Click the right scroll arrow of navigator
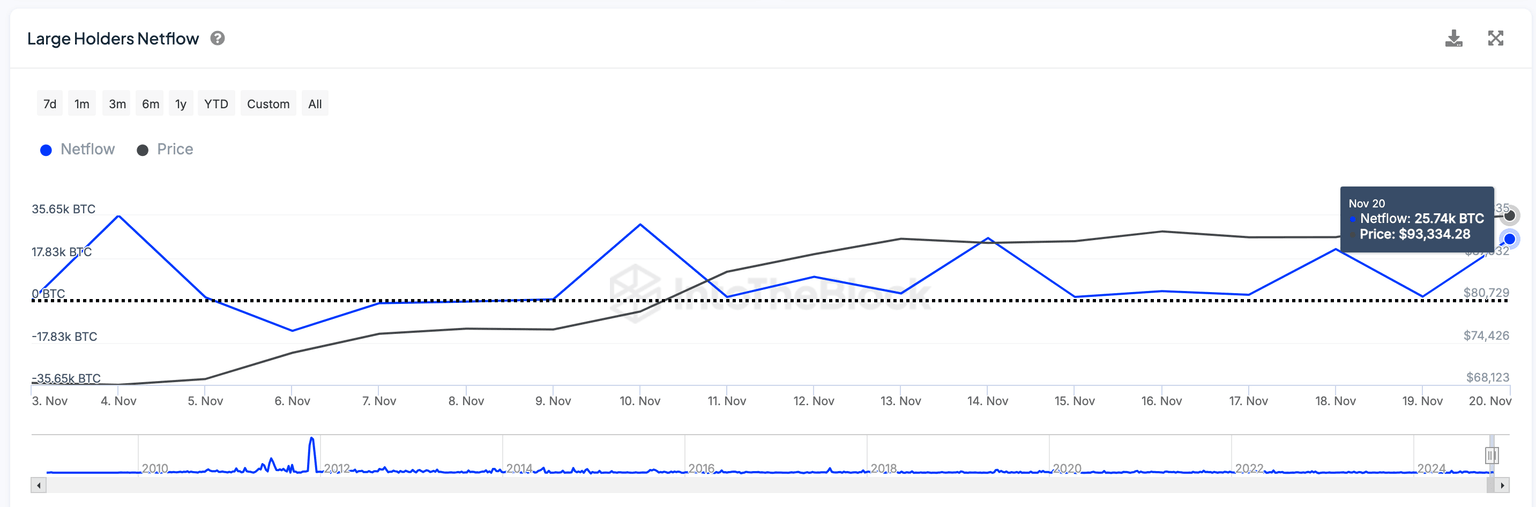This screenshot has height=507, width=1536. pos(1503,485)
